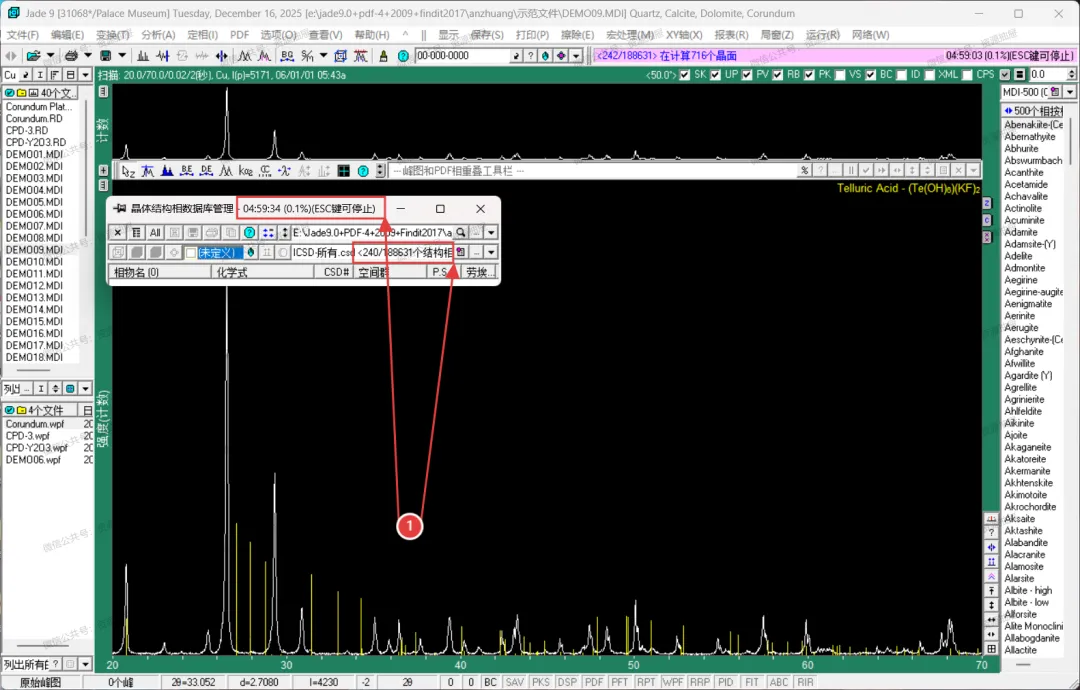This screenshot has height=690, width=1080.
Task: Click the BG background removal icon
Action: coord(287,56)
